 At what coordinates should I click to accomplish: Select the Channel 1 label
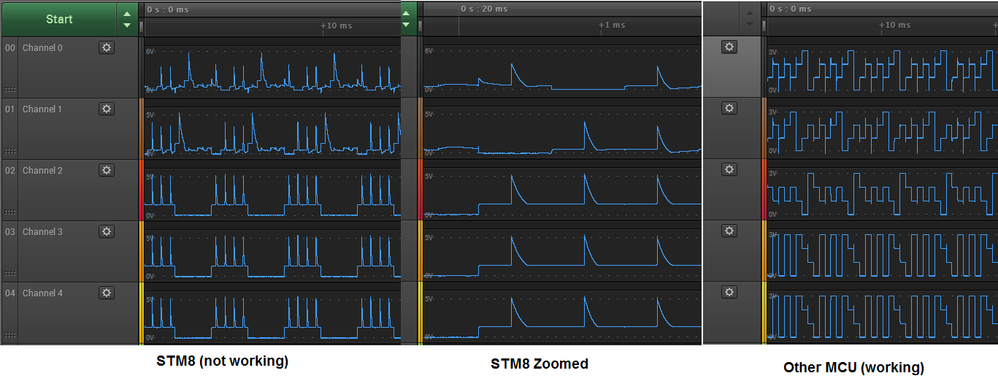click(x=43, y=109)
